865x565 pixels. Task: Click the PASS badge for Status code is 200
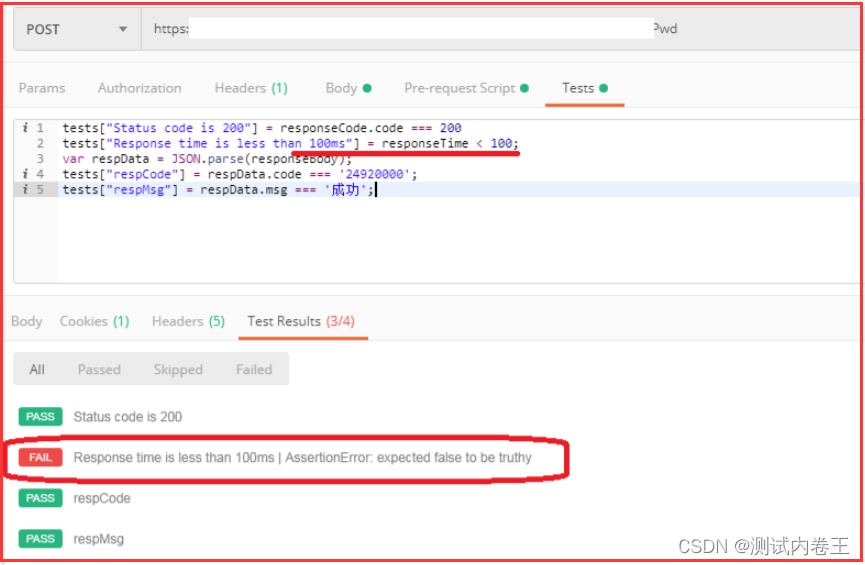[40, 417]
